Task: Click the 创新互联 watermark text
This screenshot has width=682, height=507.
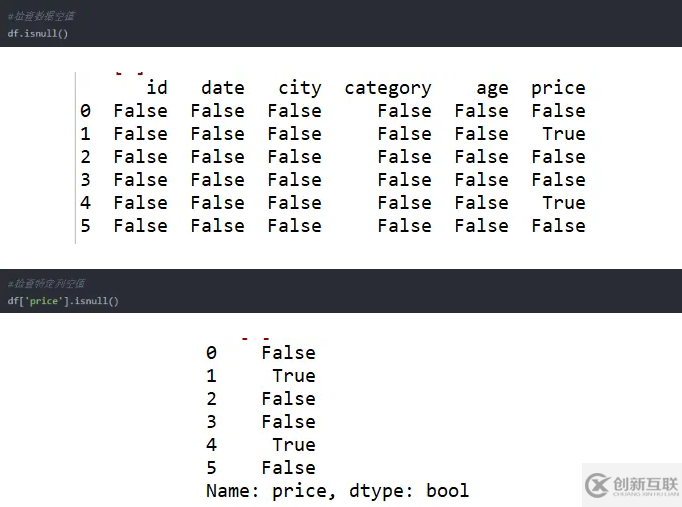Action: (643, 483)
